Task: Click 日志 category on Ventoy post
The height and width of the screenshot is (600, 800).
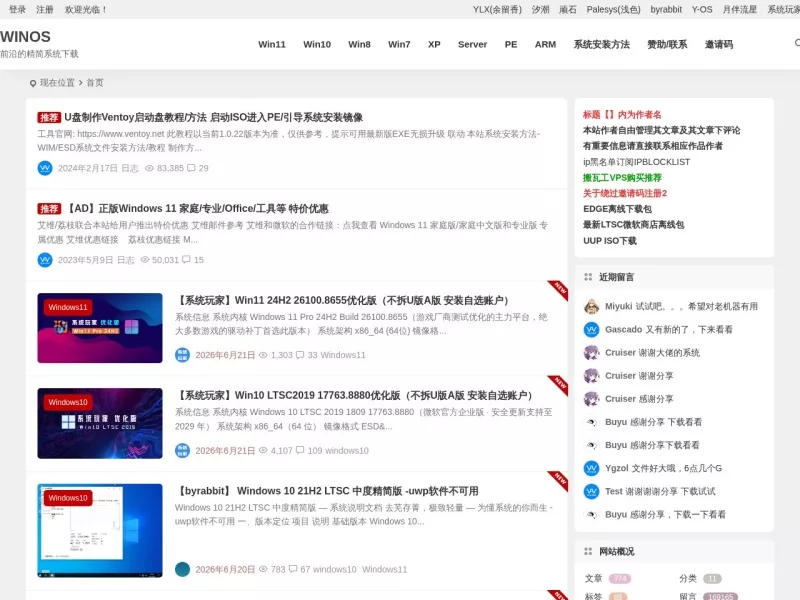Action: (x=130, y=168)
